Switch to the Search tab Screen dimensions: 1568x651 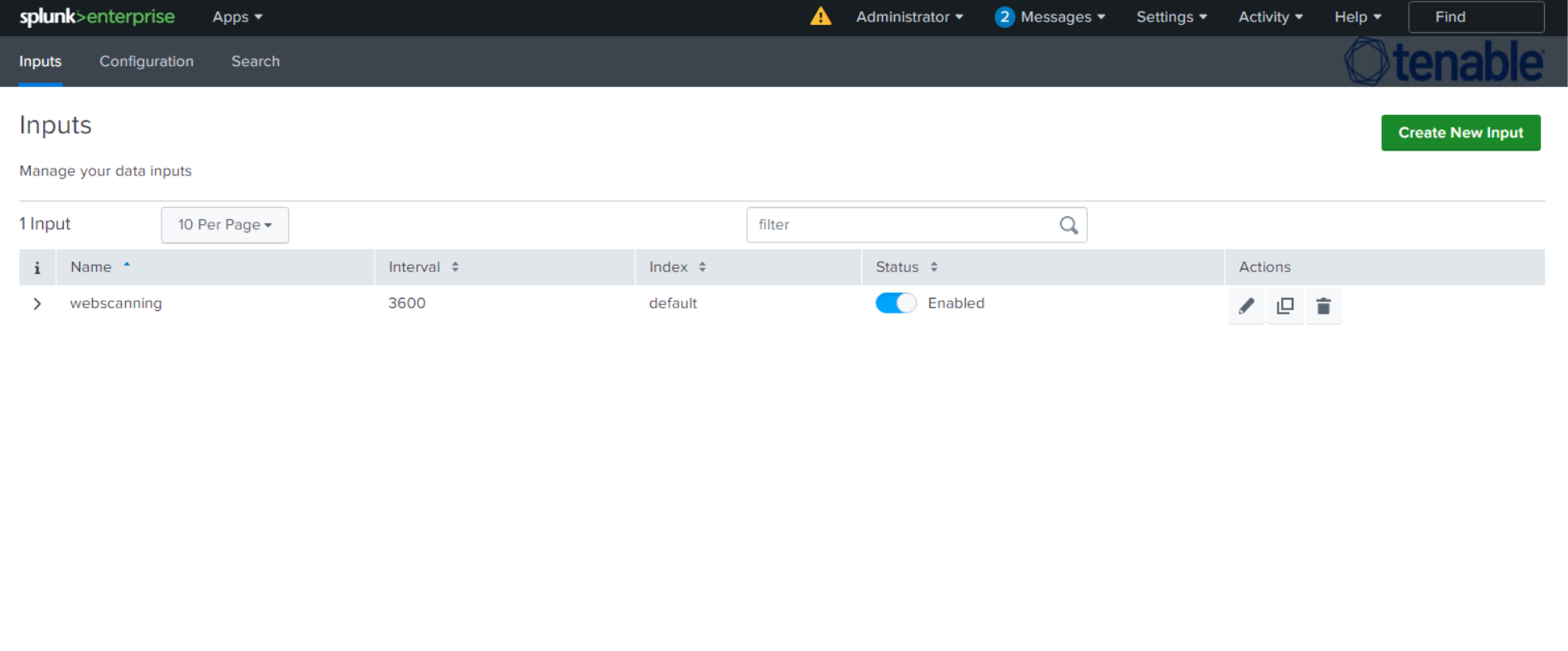(x=256, y=61)
